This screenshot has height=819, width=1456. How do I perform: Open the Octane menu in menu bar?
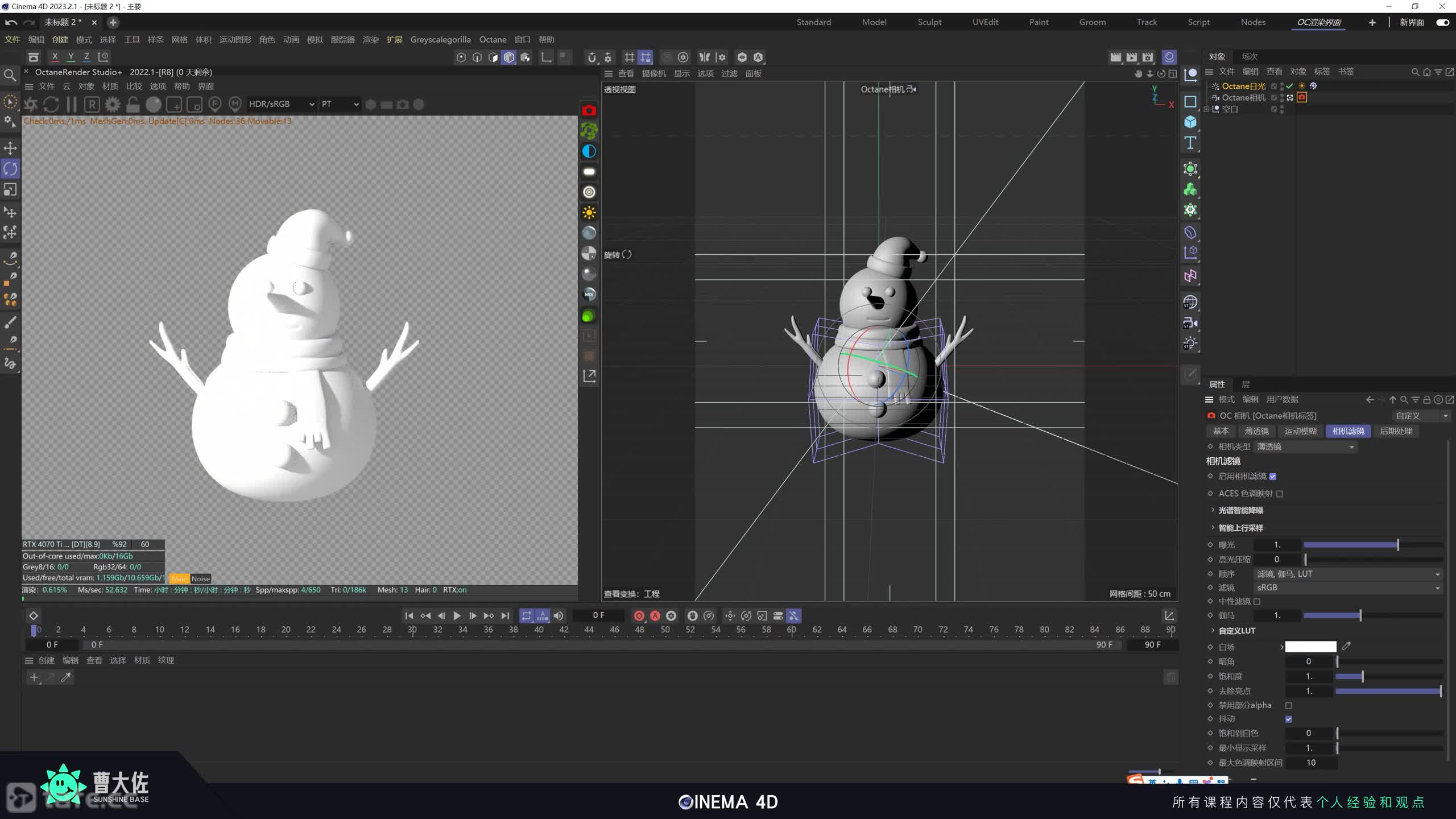click(x=493, y=39)
